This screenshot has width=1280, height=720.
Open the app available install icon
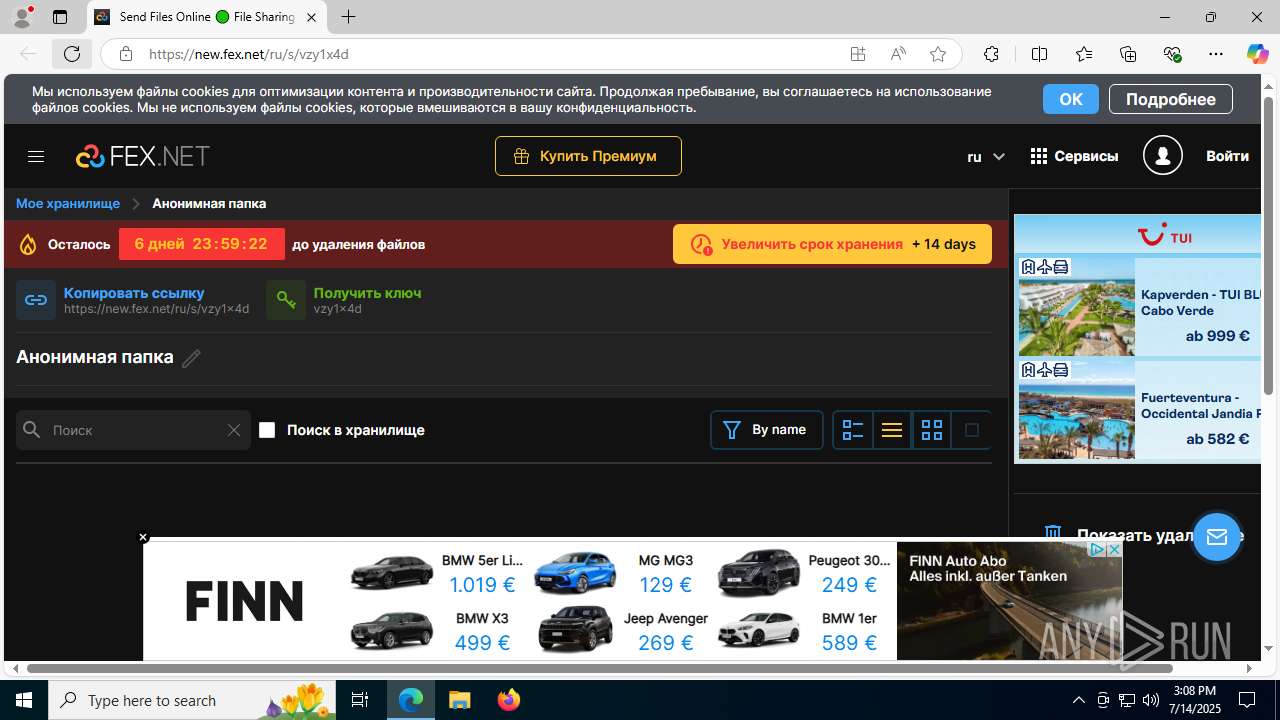tap(858, 54)
